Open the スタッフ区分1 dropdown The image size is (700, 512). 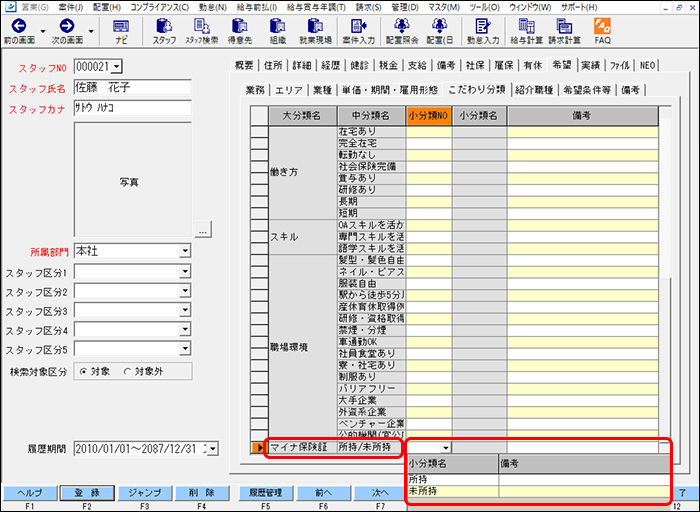click(x=185, y=271)
